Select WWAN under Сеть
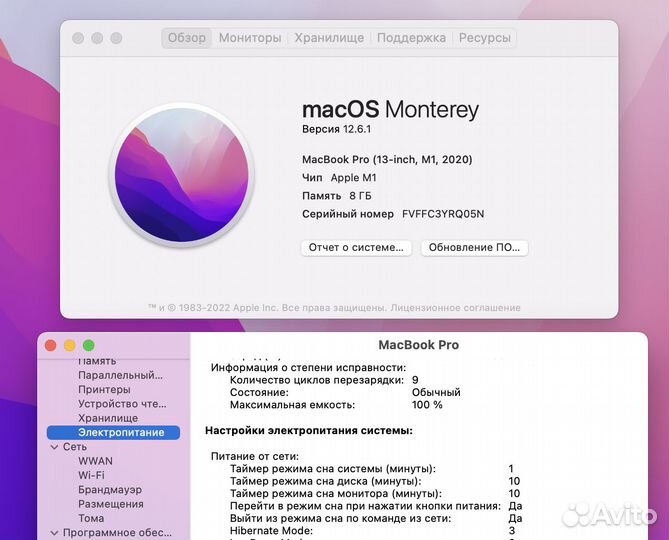Image resolution: width=669 pixels, height=540 pixels. [x=96, y=461]
